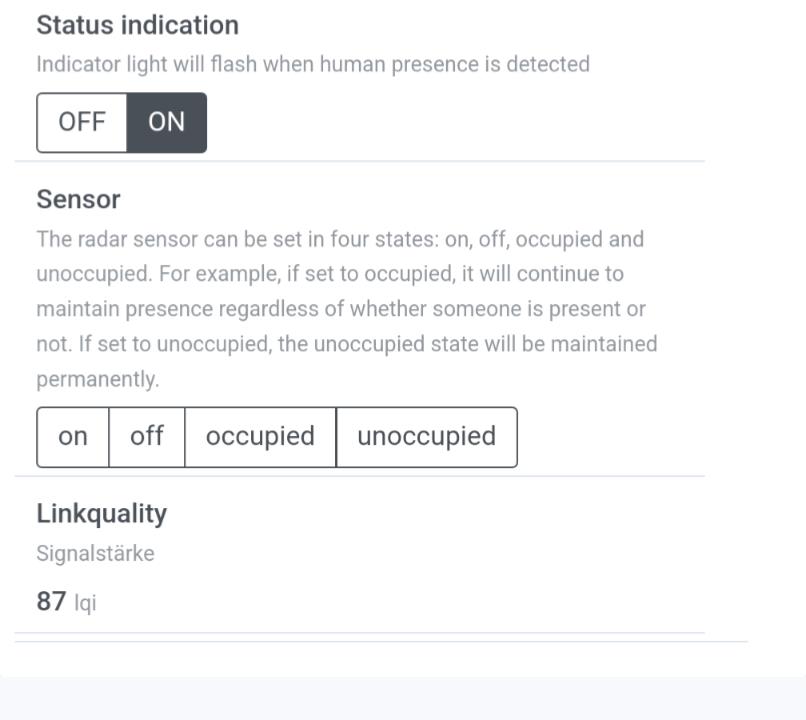This screenshot has height=720, width=806.
Task: Set sensor to occupied state
Action: (x=260, y=437)
